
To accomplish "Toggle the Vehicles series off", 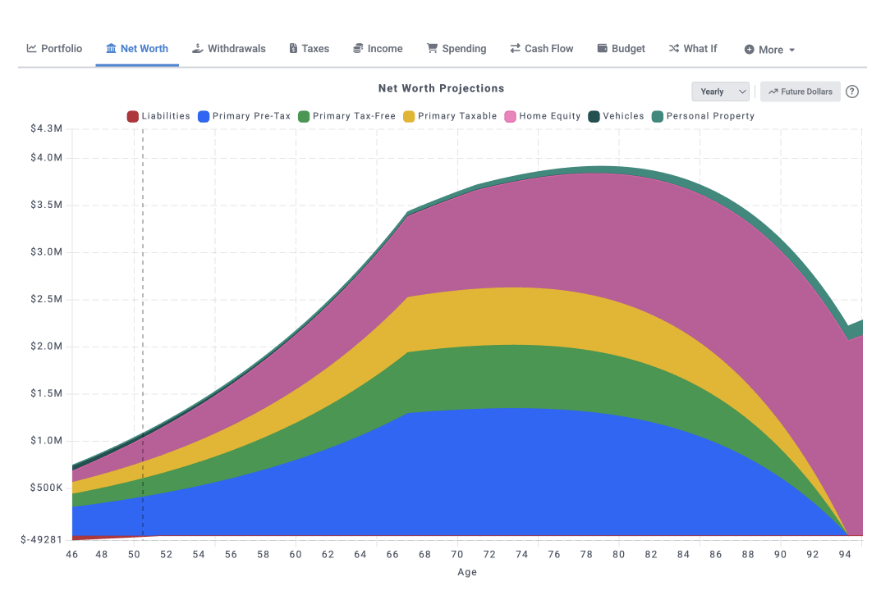I will click(616, 116).
